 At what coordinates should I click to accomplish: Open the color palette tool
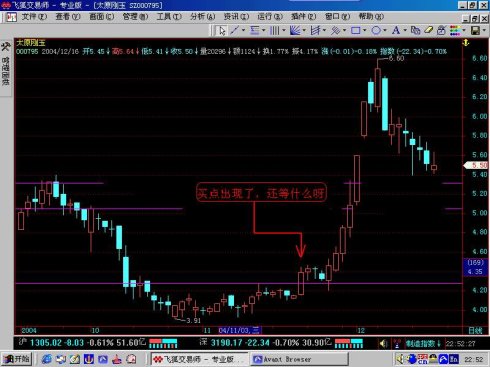click(455, 30)
